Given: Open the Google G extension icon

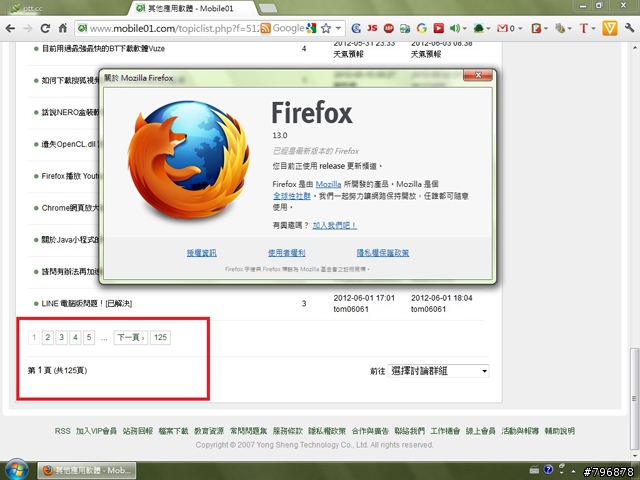Looking at the screenshot, I should 422,28.
